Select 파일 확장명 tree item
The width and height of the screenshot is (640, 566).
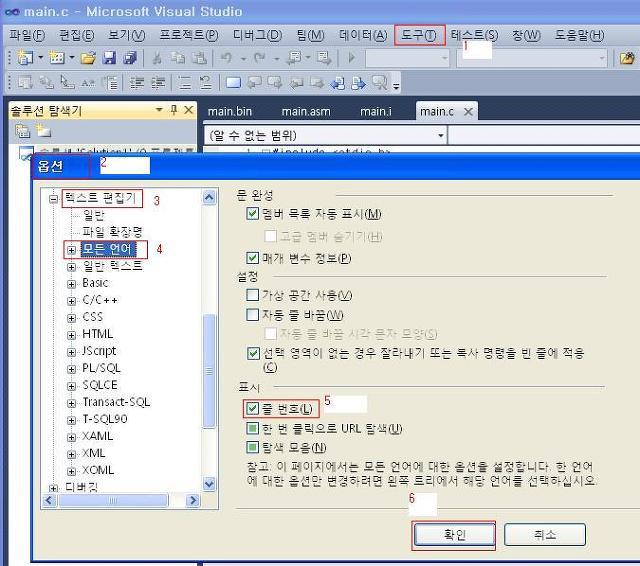pos(112,232)
